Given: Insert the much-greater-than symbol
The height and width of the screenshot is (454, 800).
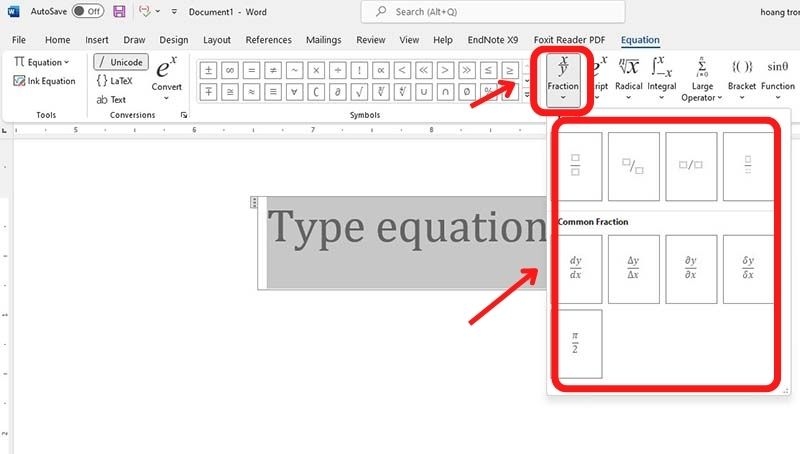Looking at the screenshot, I should tap(466, 70).
